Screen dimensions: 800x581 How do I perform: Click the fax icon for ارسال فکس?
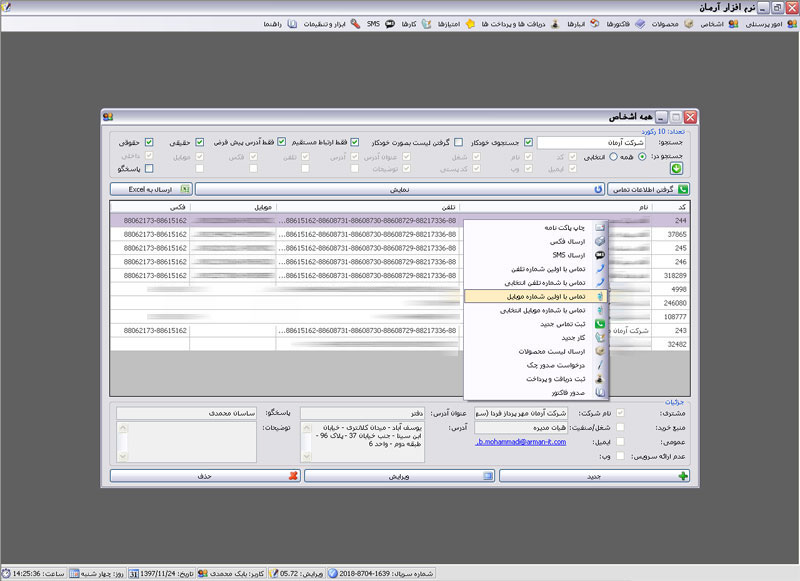[599, 241]
